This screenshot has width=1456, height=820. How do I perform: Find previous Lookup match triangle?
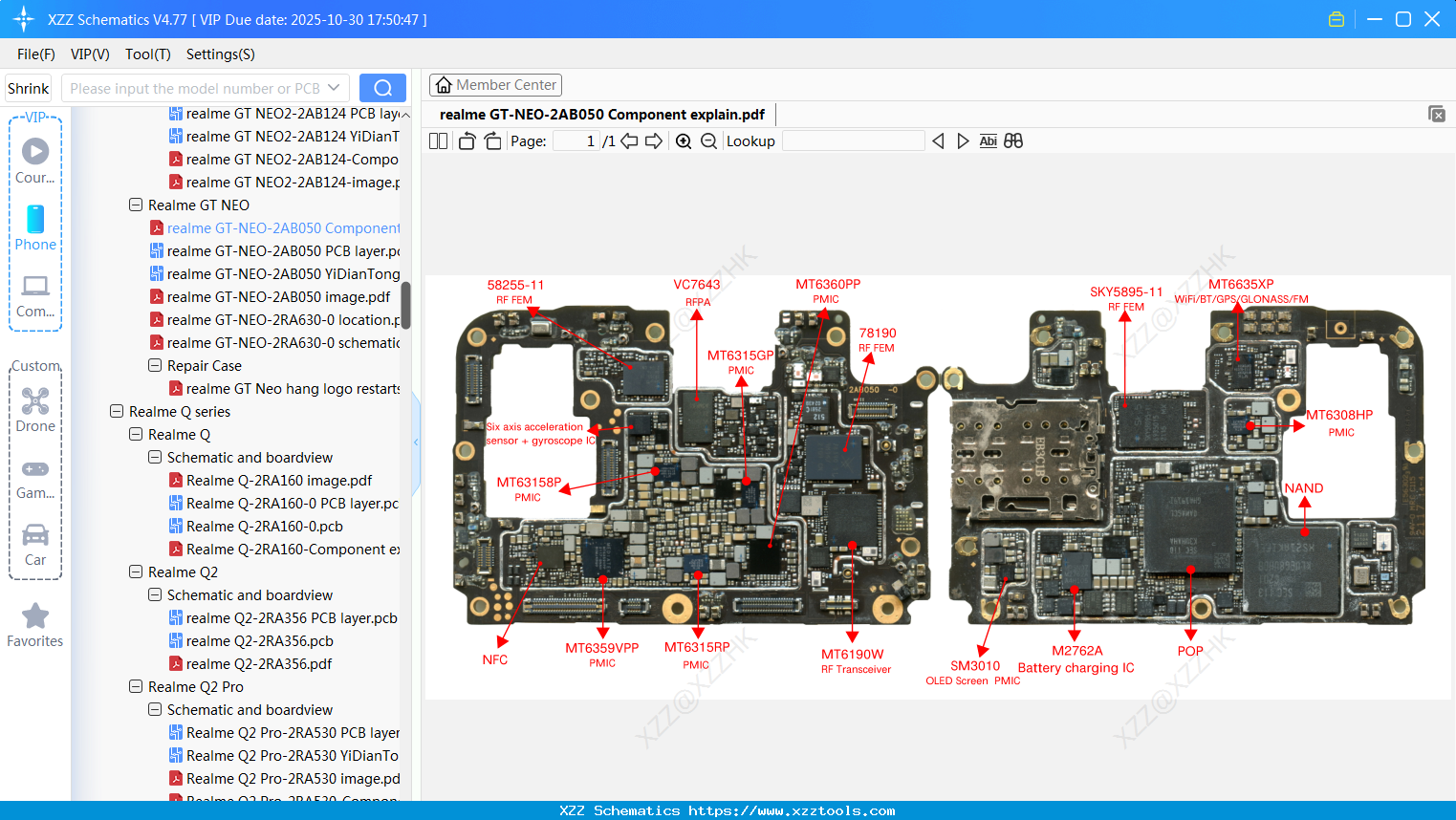pos(938,141)
